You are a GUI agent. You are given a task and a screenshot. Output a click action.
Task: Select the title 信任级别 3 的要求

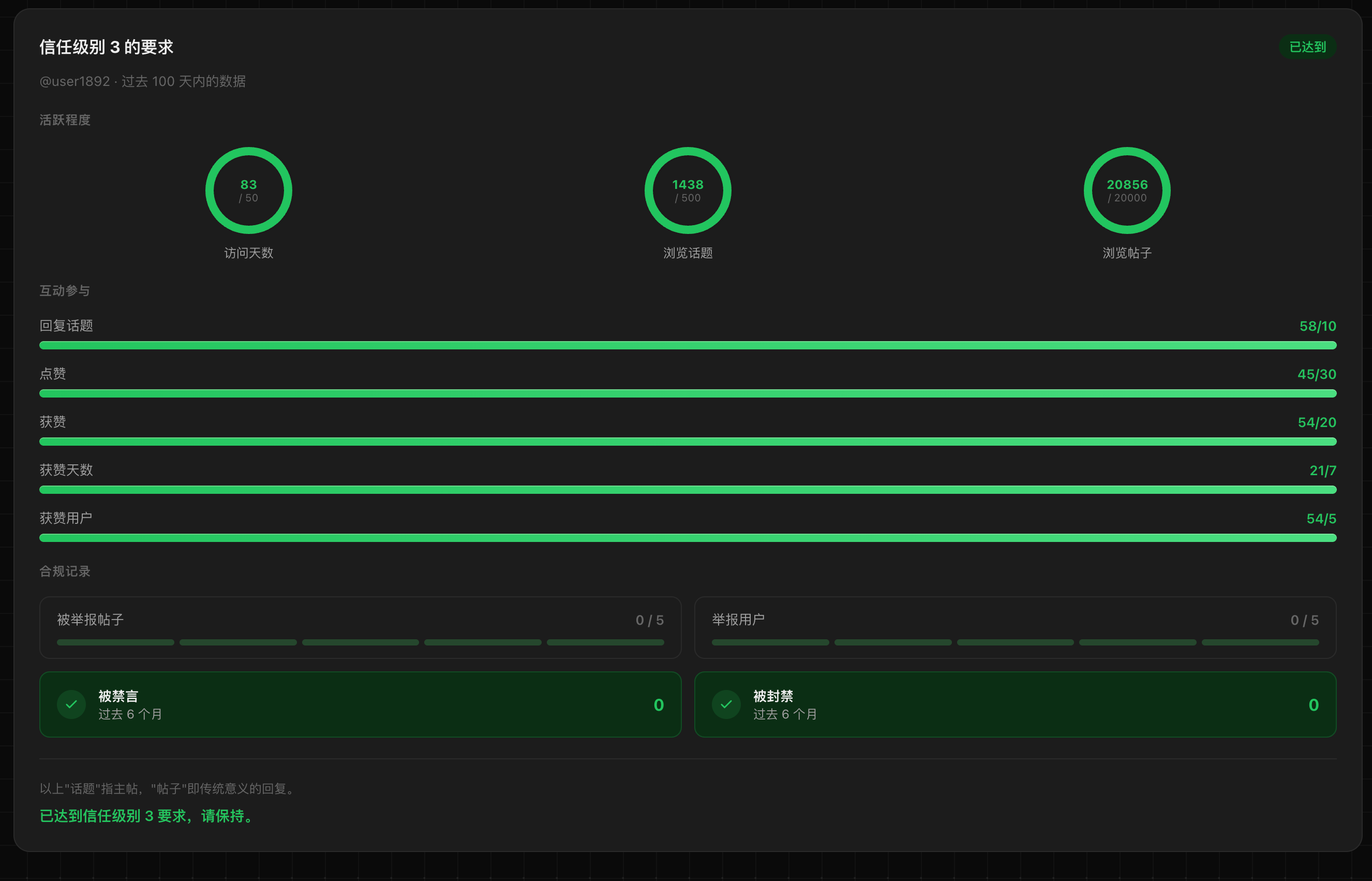point(107,47)
